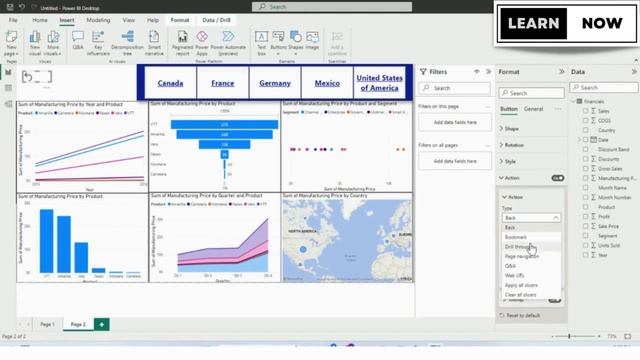
Task: Collapse the Data pane
Action: [x=634, y=72]
